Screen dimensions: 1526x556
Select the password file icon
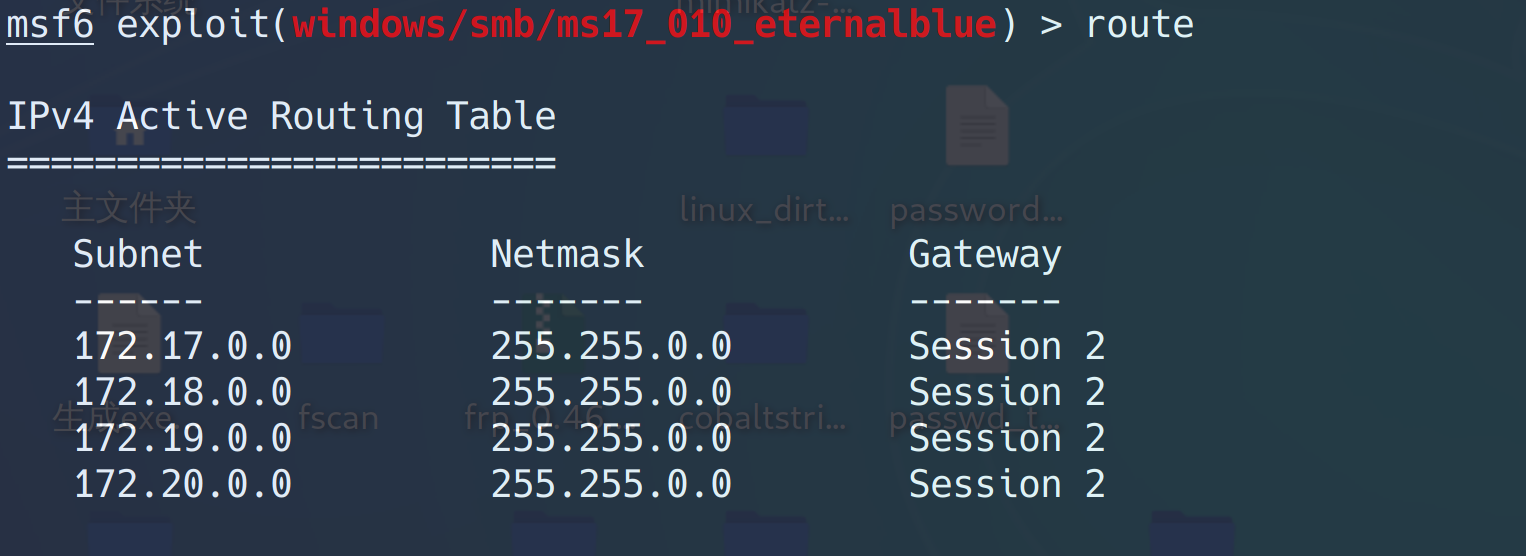pyautogui.click(x=976, y=125)
